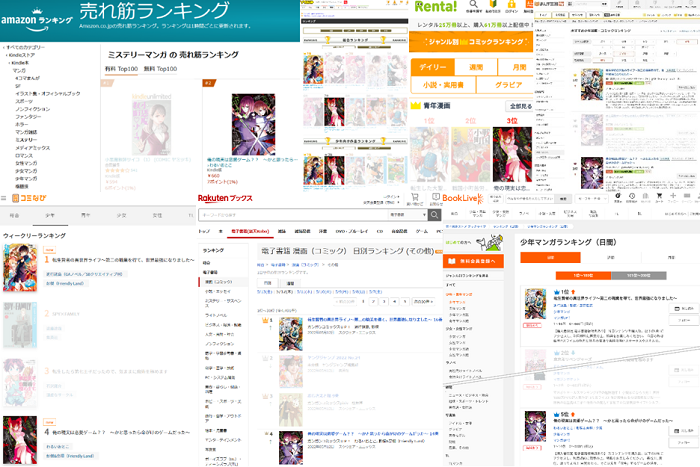Click the コミなび logo
The height and width of the screenshot is (467, 700).
29,198
